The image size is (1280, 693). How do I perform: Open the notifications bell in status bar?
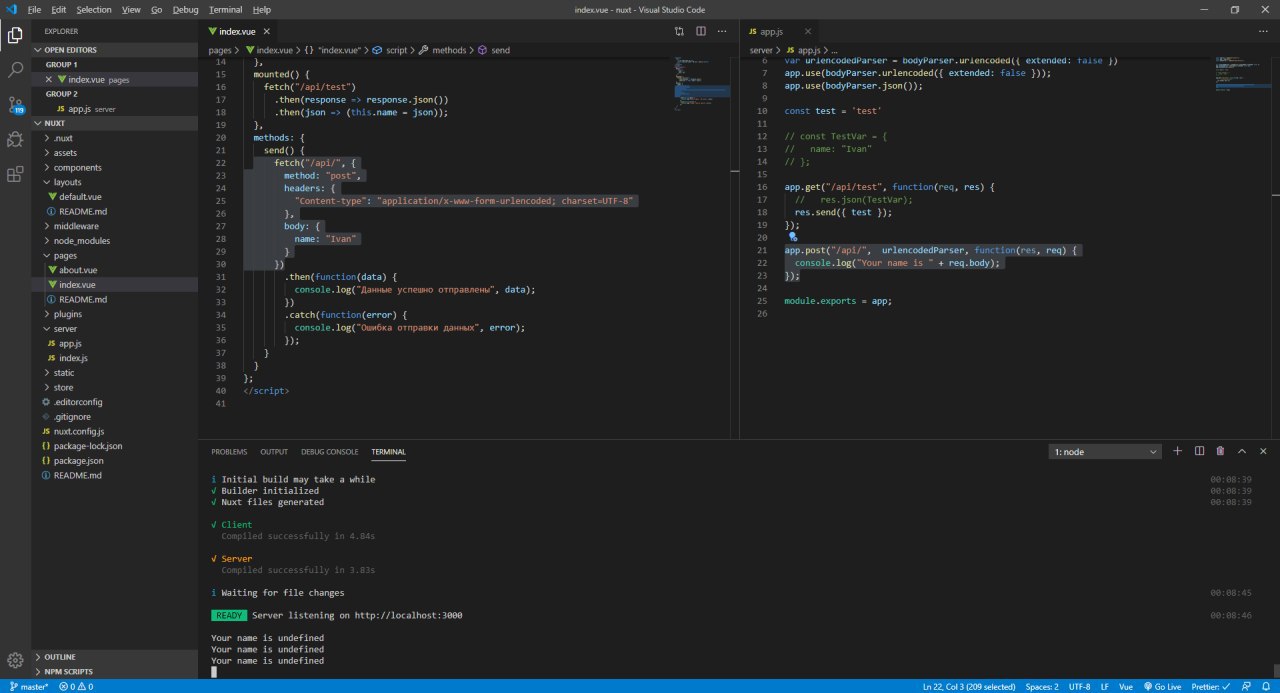tap(1267, 687)
